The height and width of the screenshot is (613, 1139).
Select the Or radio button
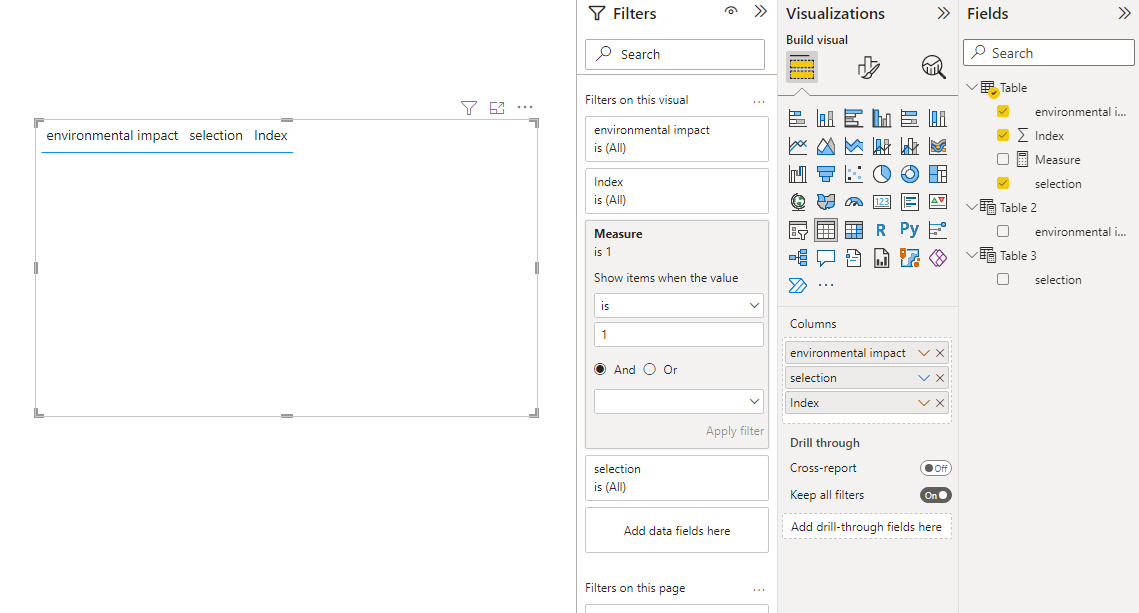[649, 369]
